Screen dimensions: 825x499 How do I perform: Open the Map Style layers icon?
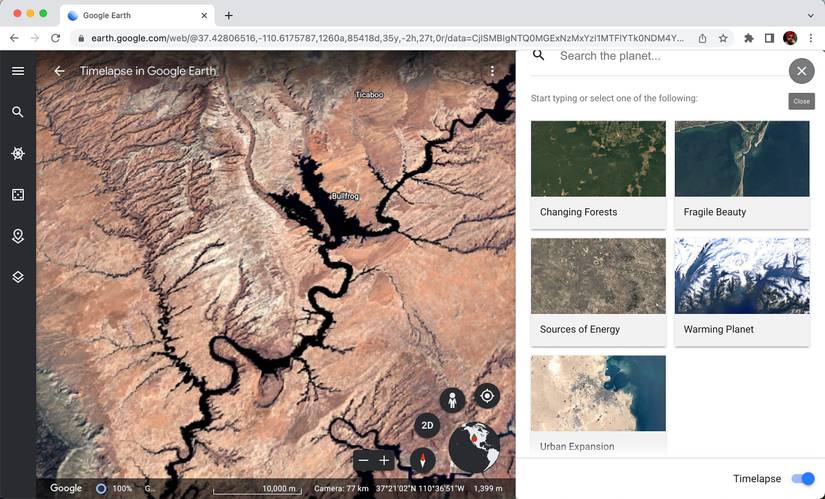point(18,277)
